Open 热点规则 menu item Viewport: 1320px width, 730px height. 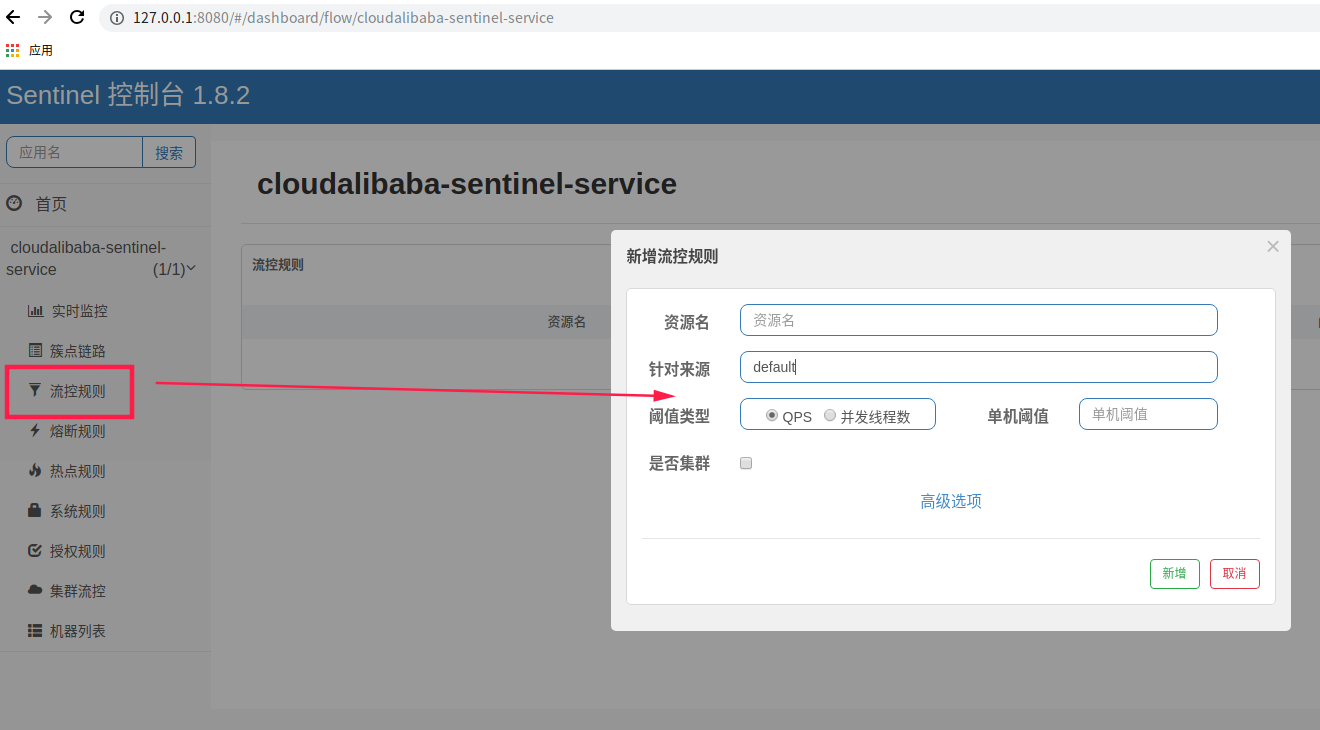click(x=78, y=471)
